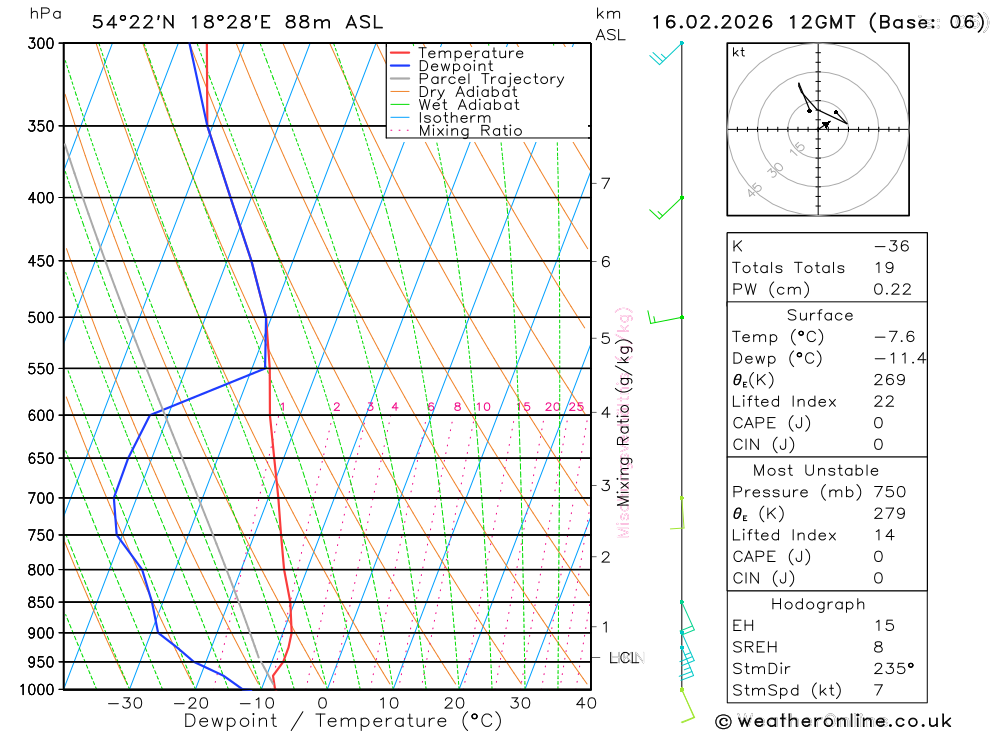
Task: Click the green wind barb at the 1000 hPa level
Action: [x=687, y=706]
